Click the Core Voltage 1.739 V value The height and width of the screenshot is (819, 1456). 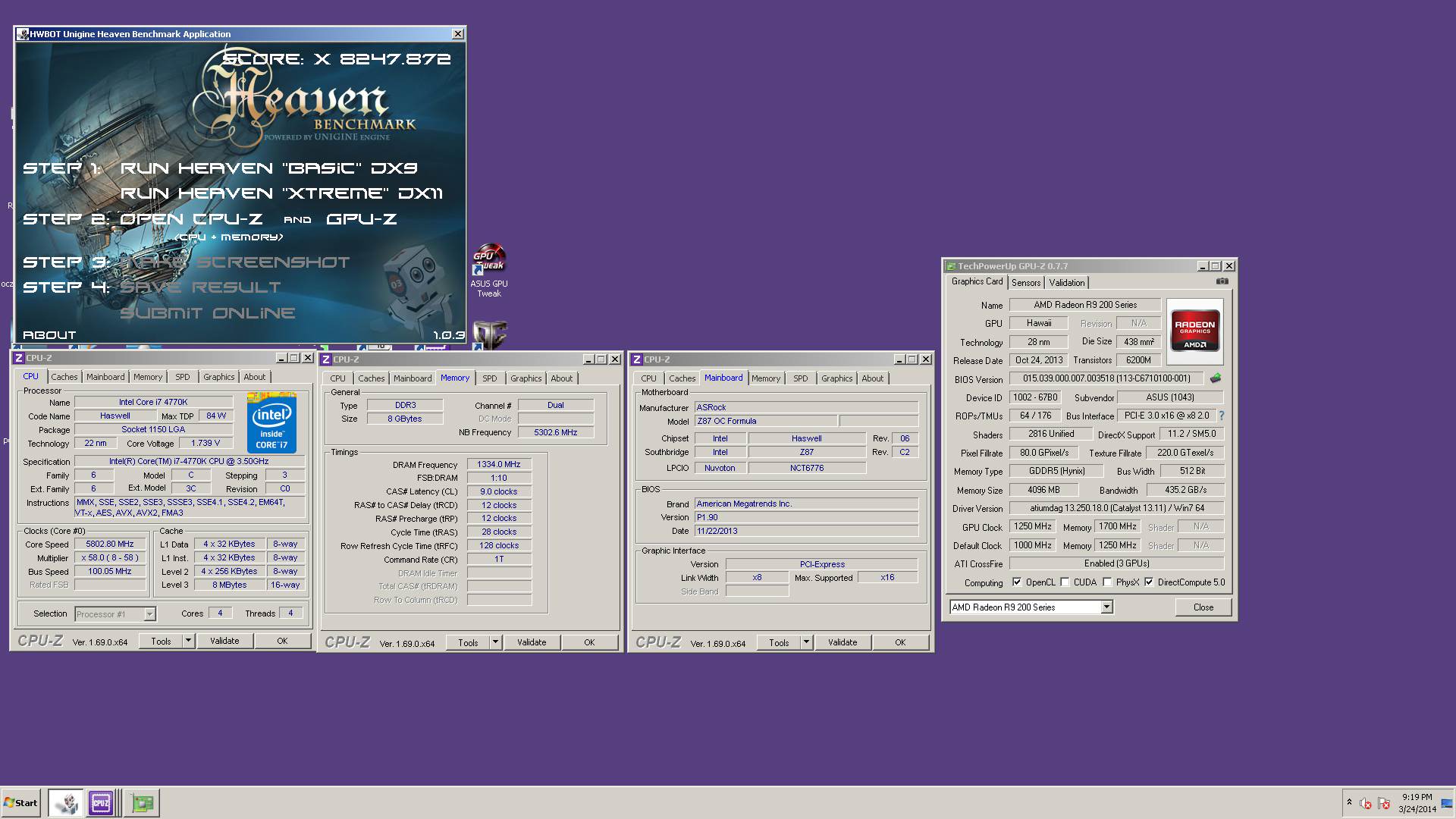click(206, 444)
